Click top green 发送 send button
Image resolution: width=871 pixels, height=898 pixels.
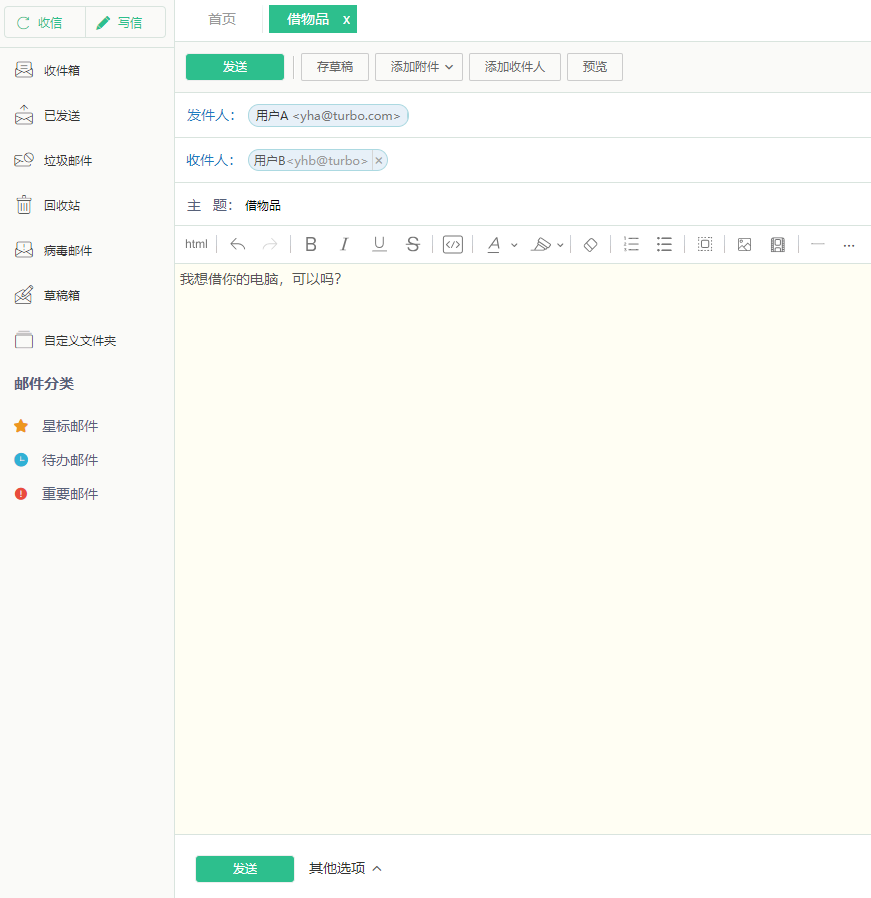[x=235, y=67]
